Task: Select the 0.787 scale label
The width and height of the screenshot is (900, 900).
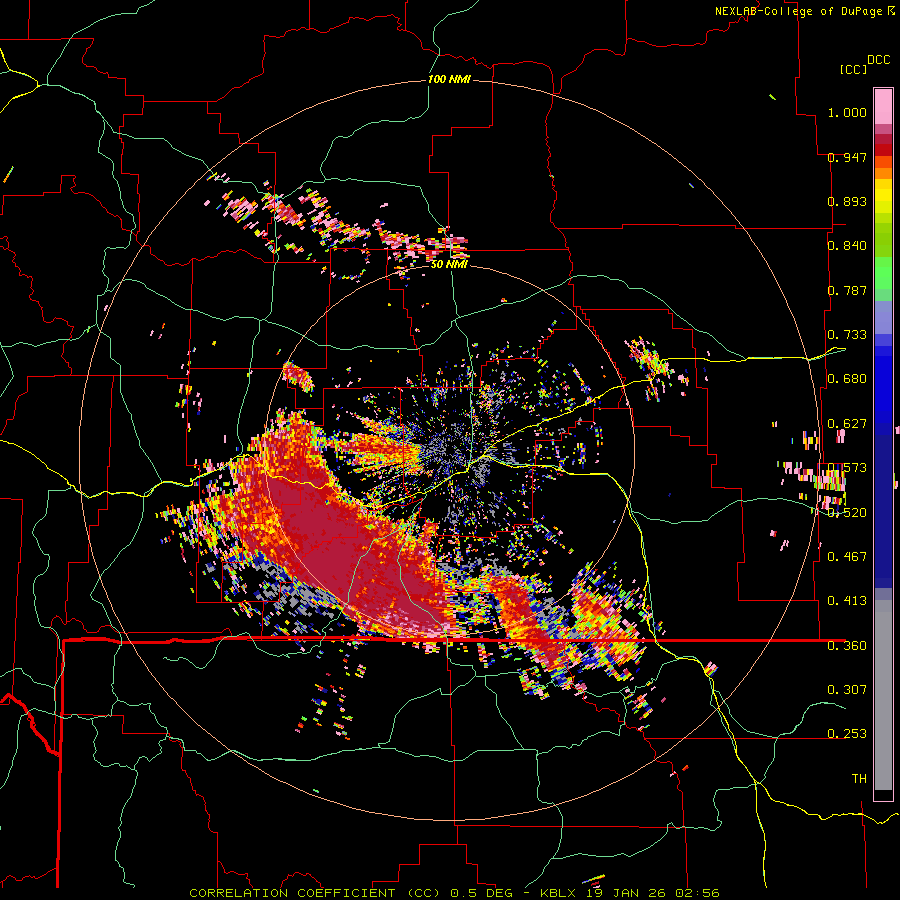Action: tap(847, 290)
